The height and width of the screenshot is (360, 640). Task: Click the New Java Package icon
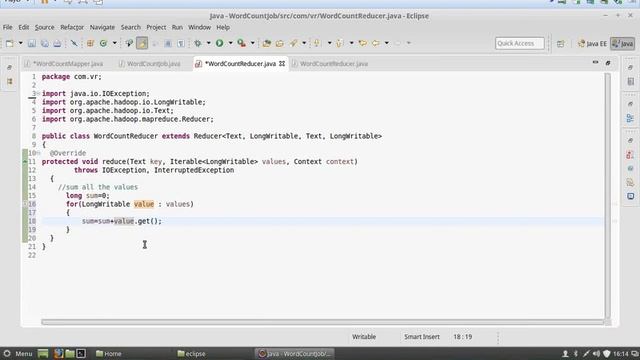coord(91,43)
